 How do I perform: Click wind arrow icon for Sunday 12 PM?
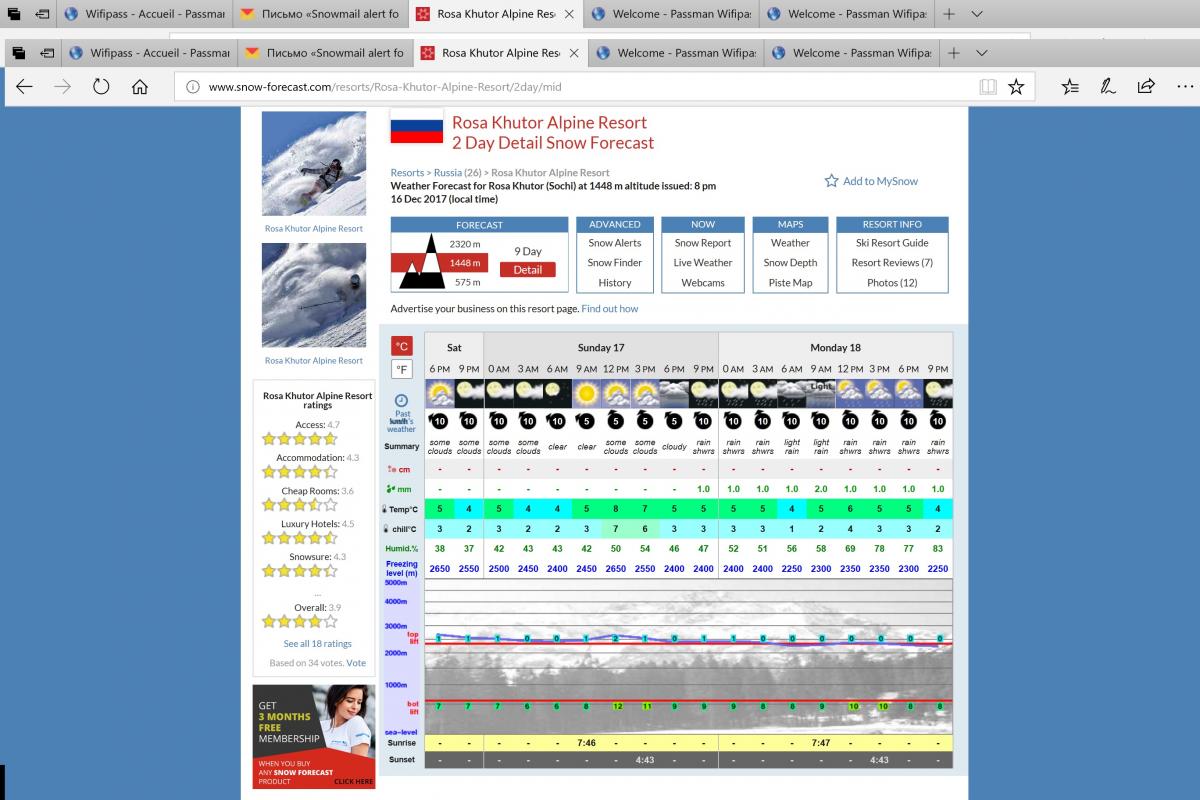click(x=615, y=420)
